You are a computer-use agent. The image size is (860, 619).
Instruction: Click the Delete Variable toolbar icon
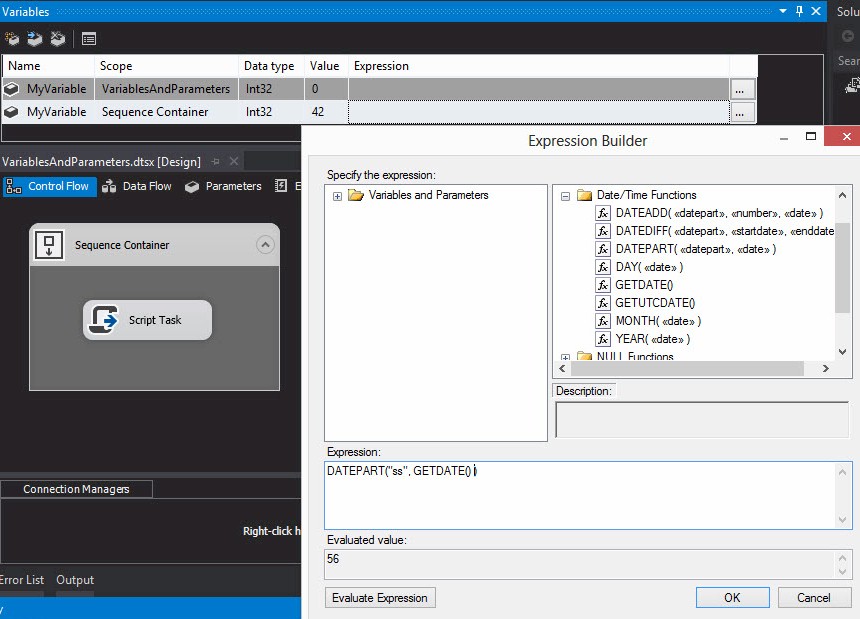point(58,38)
